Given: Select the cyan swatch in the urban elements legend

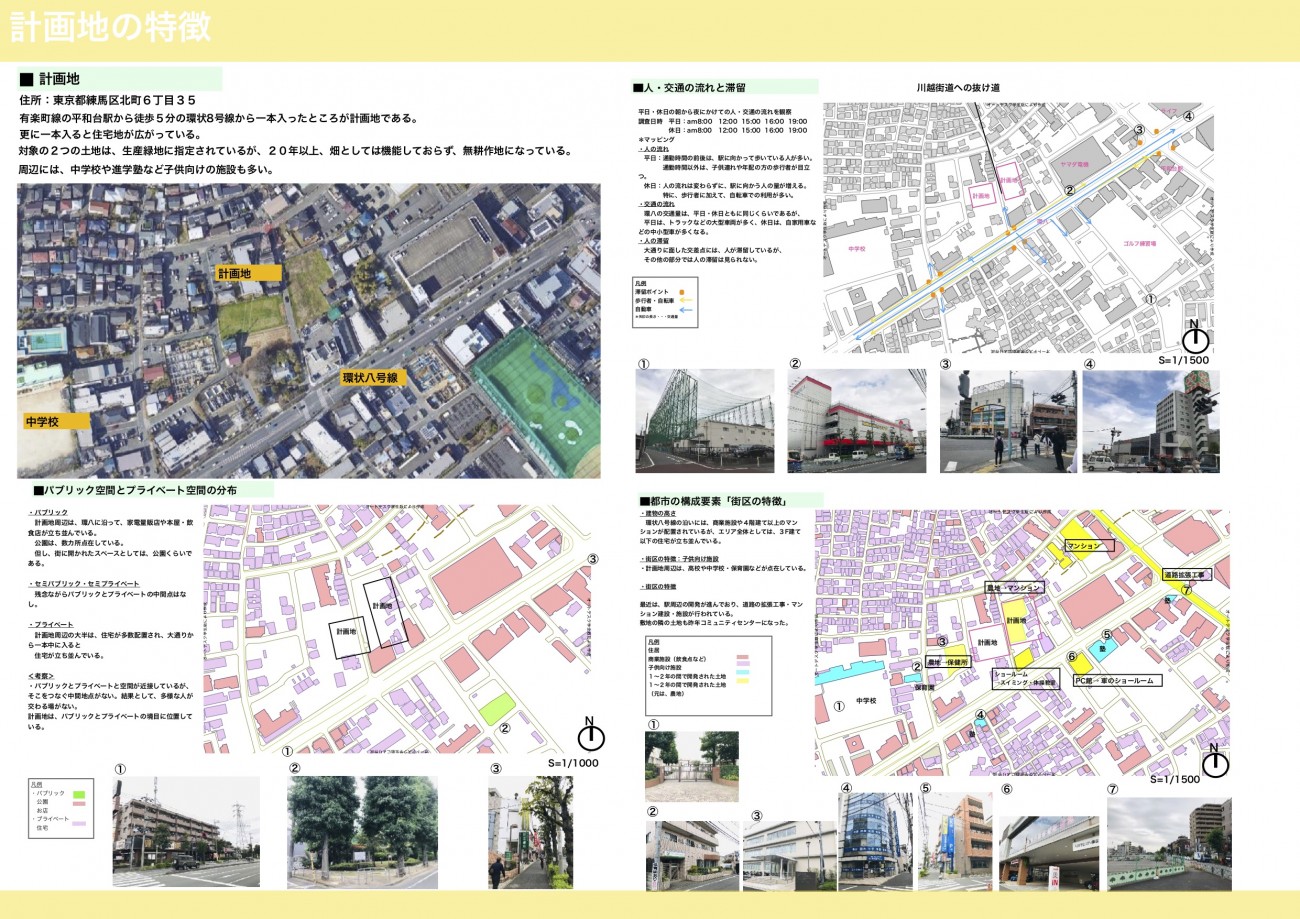Looking at the screenshot, I should tap(742, 673).
